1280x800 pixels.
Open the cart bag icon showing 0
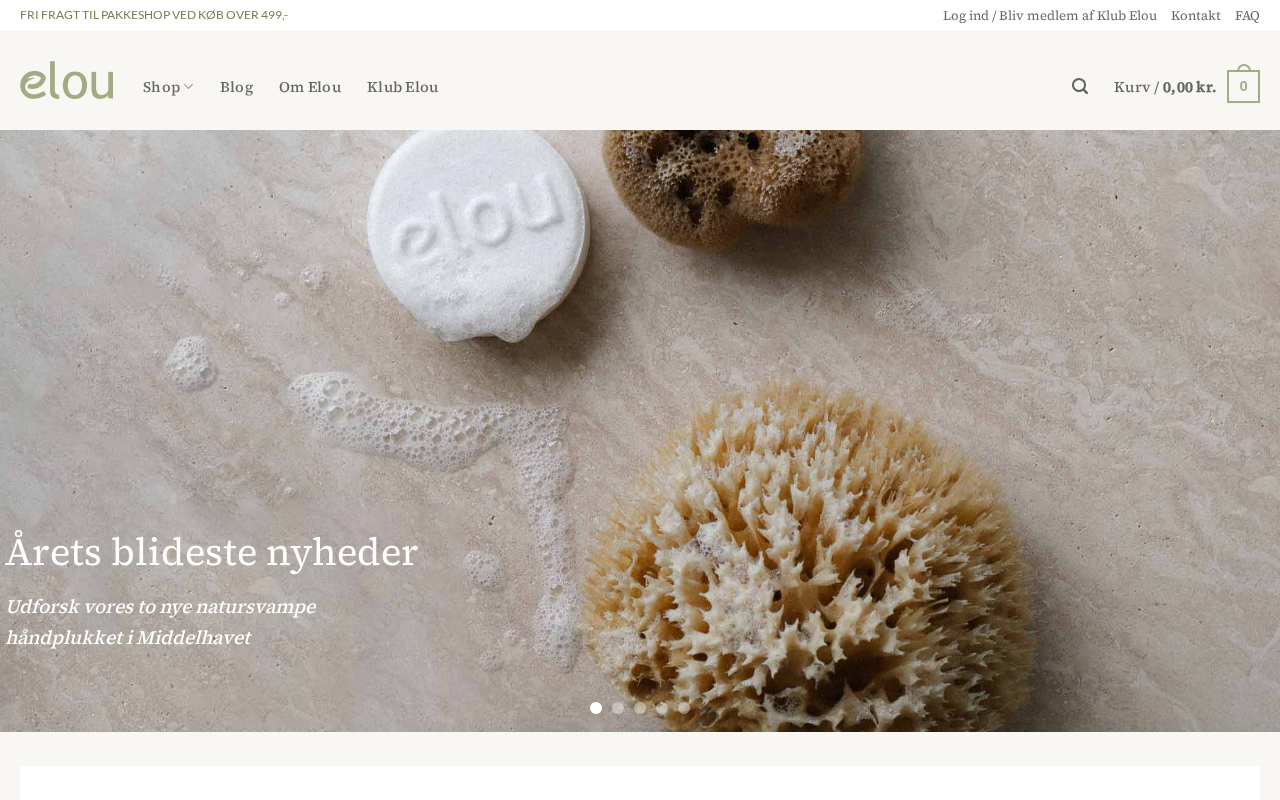point(1243,84)
